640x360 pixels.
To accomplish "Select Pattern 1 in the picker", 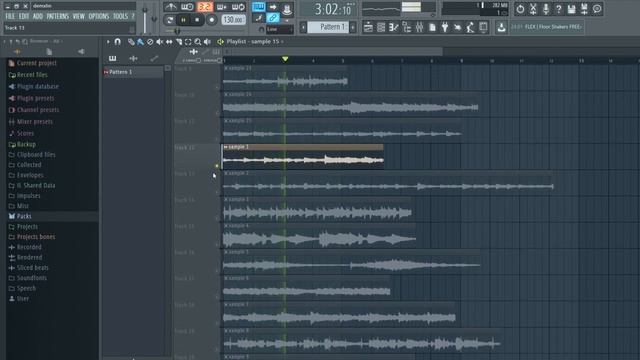I will [x=133, y=72].
